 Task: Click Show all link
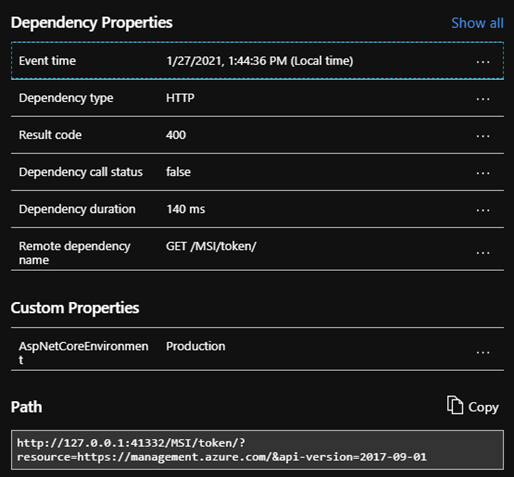click(x=477, y=23)
